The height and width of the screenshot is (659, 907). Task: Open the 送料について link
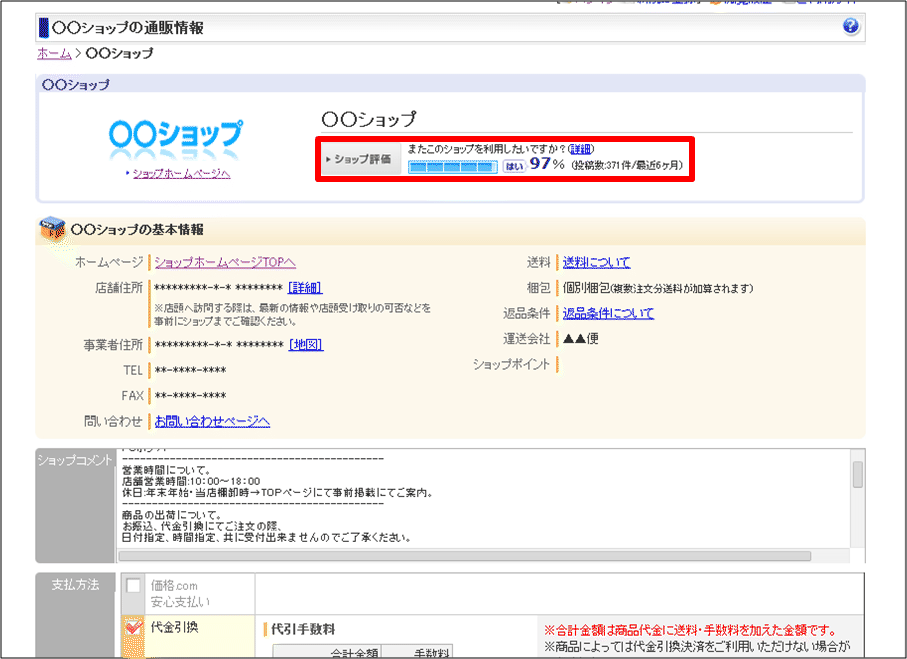(596, 262)
